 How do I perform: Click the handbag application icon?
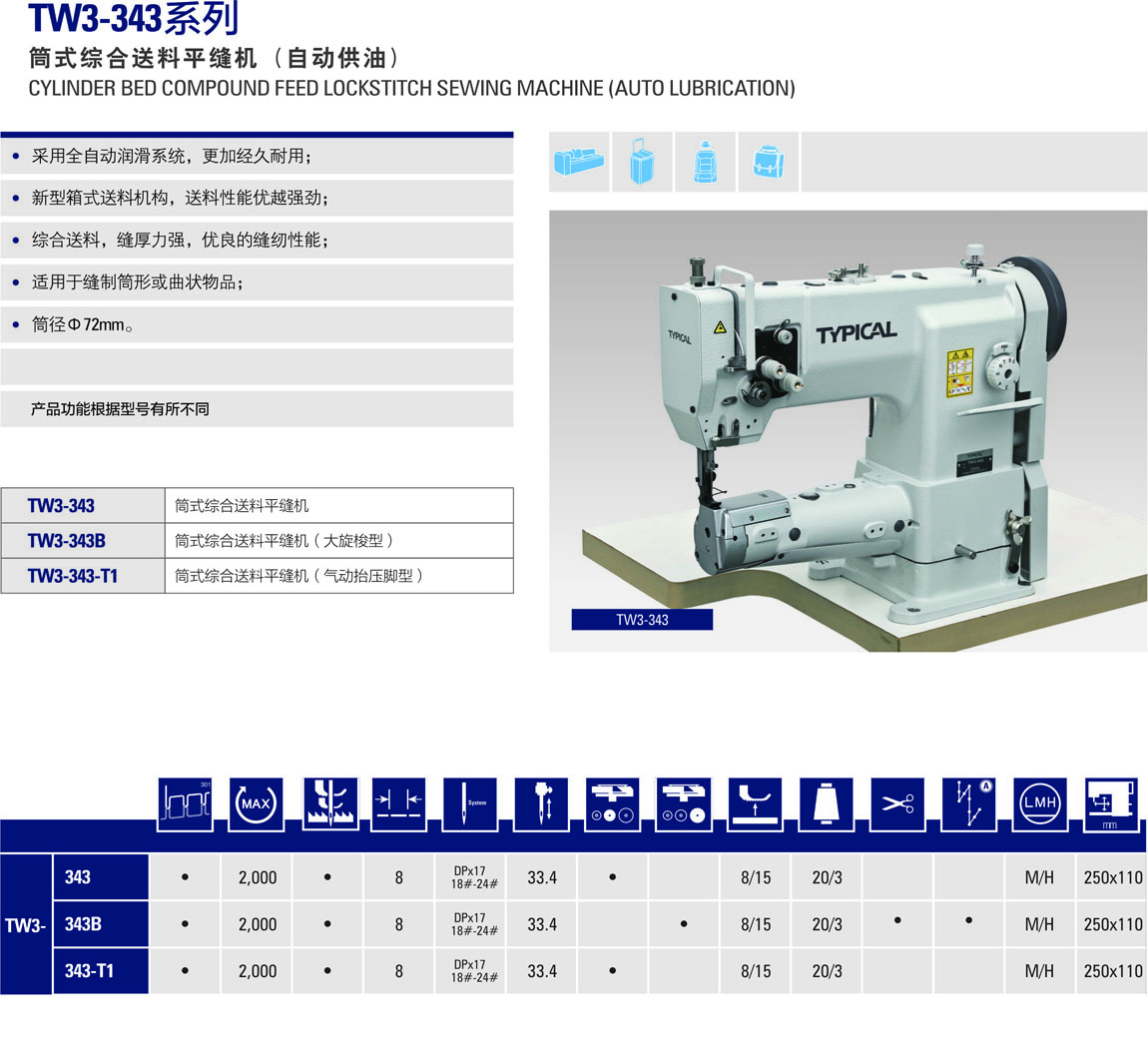click(x=768, y=162)
